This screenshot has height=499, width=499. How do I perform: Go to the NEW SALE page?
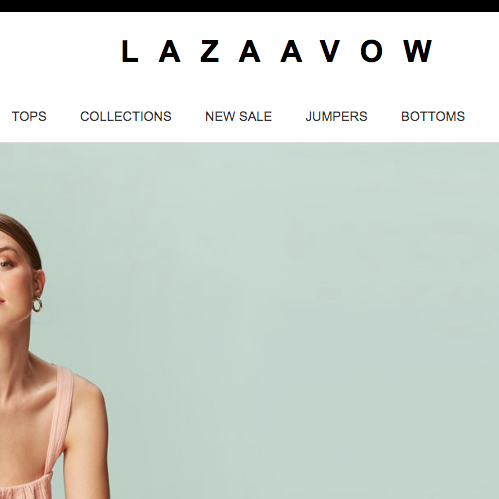pos(238,116)
